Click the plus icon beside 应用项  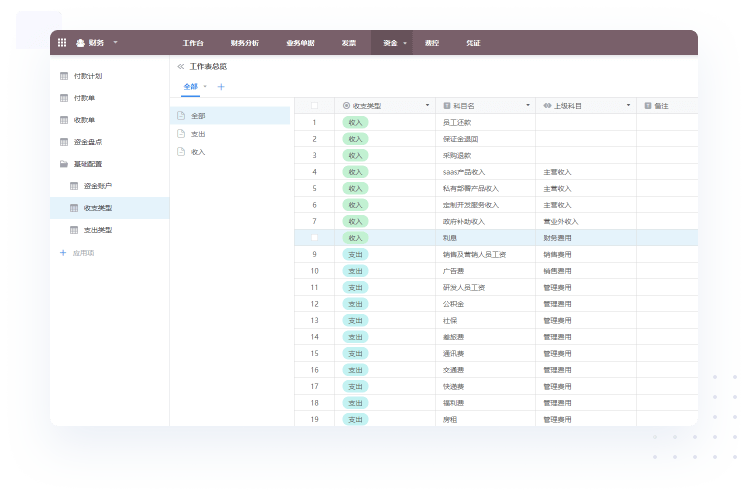tap(63, 253)
